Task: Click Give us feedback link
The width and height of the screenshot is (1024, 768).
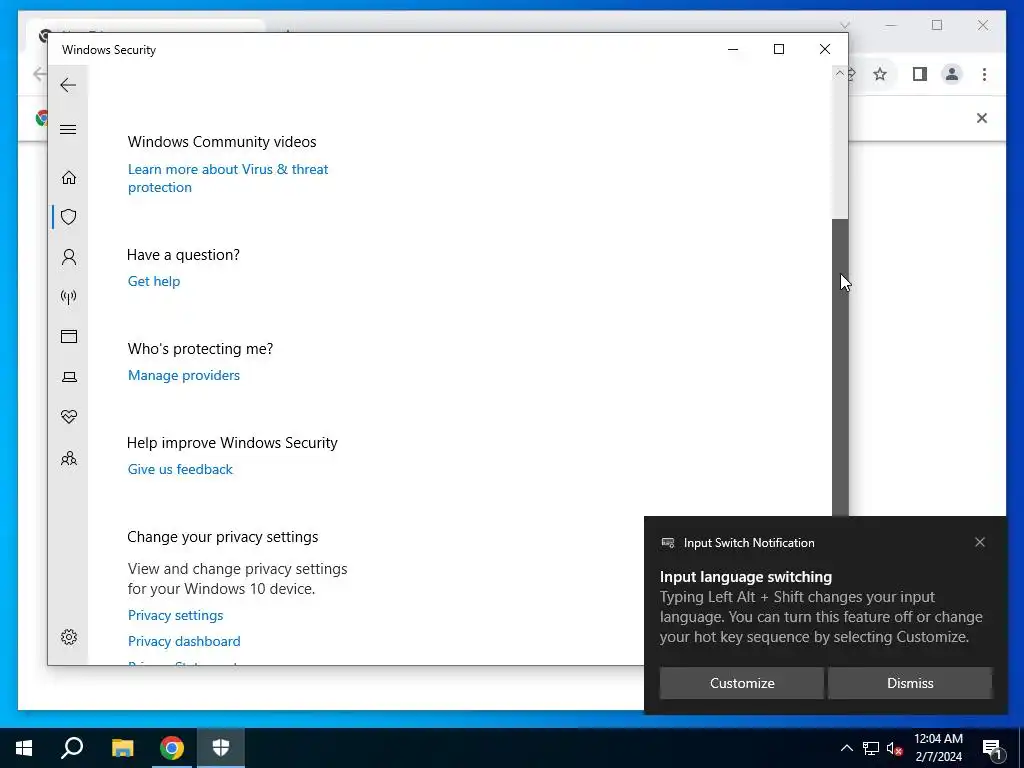Action: 180,470
